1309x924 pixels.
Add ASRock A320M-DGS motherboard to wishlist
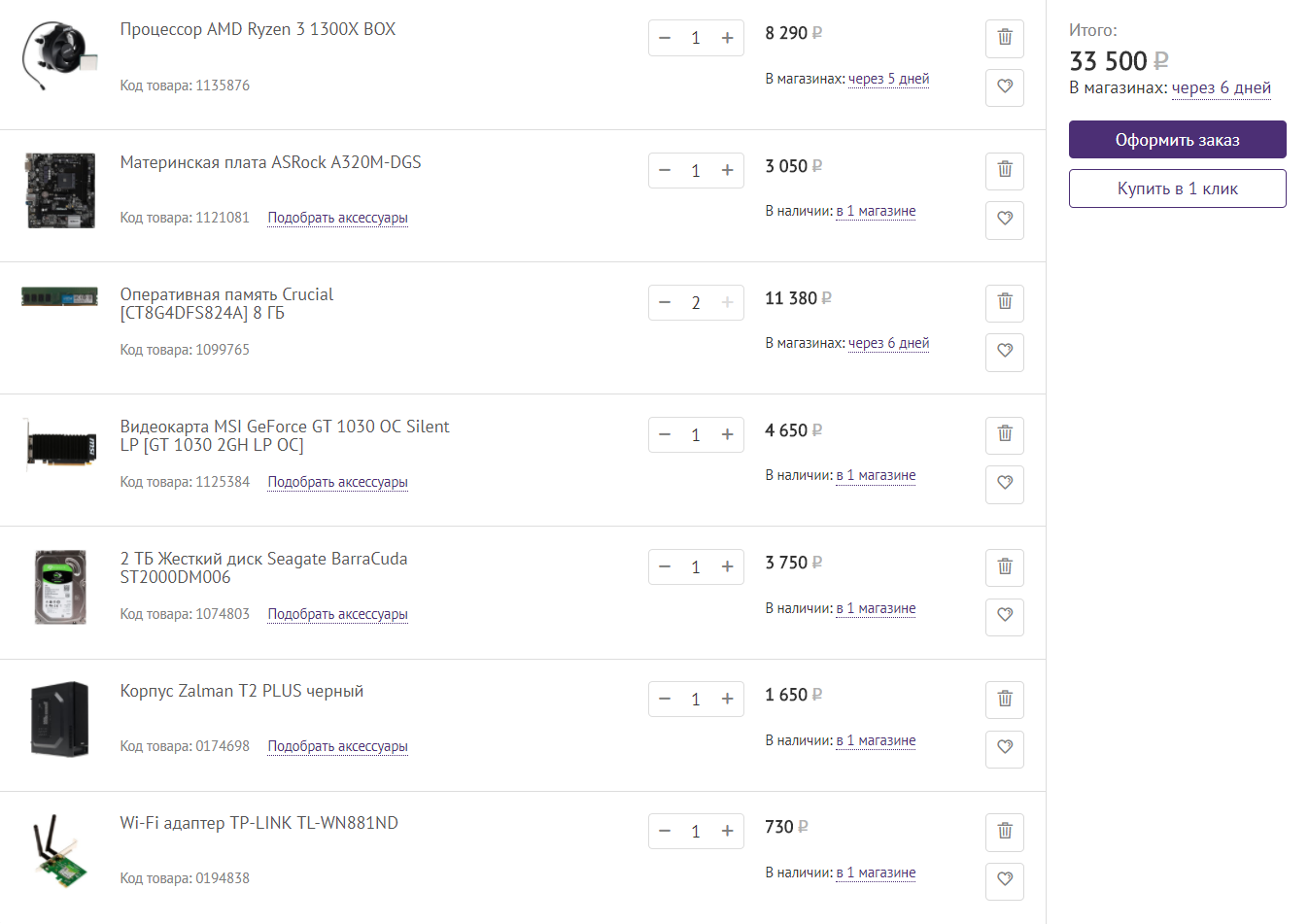point(1005,220)
